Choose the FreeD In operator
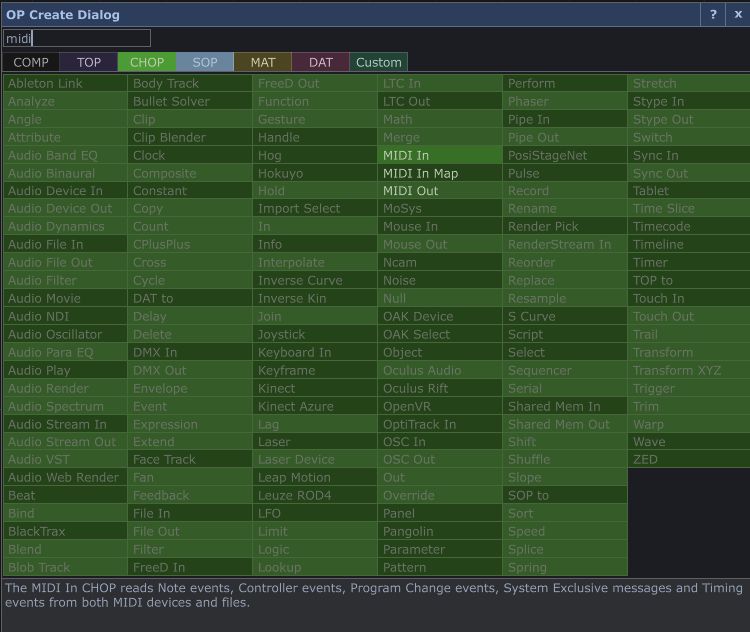The height and width of the screenshot is (632, 750). pos(190,567)
